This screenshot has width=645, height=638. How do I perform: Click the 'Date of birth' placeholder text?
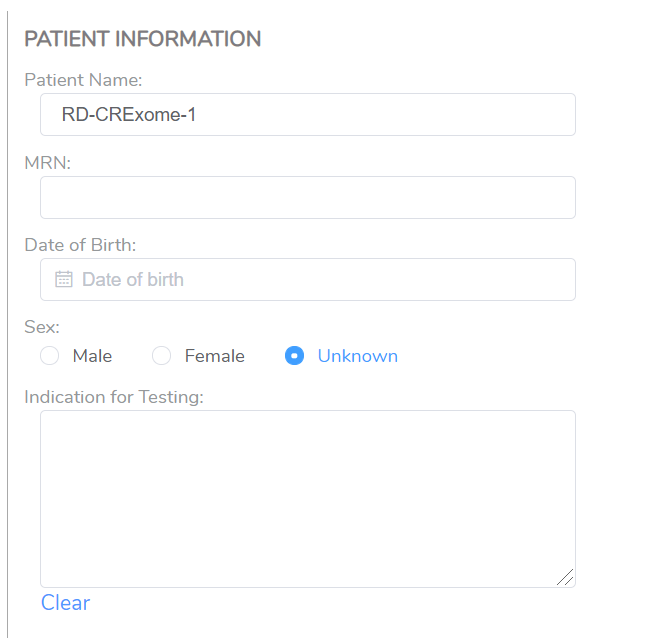133,279
